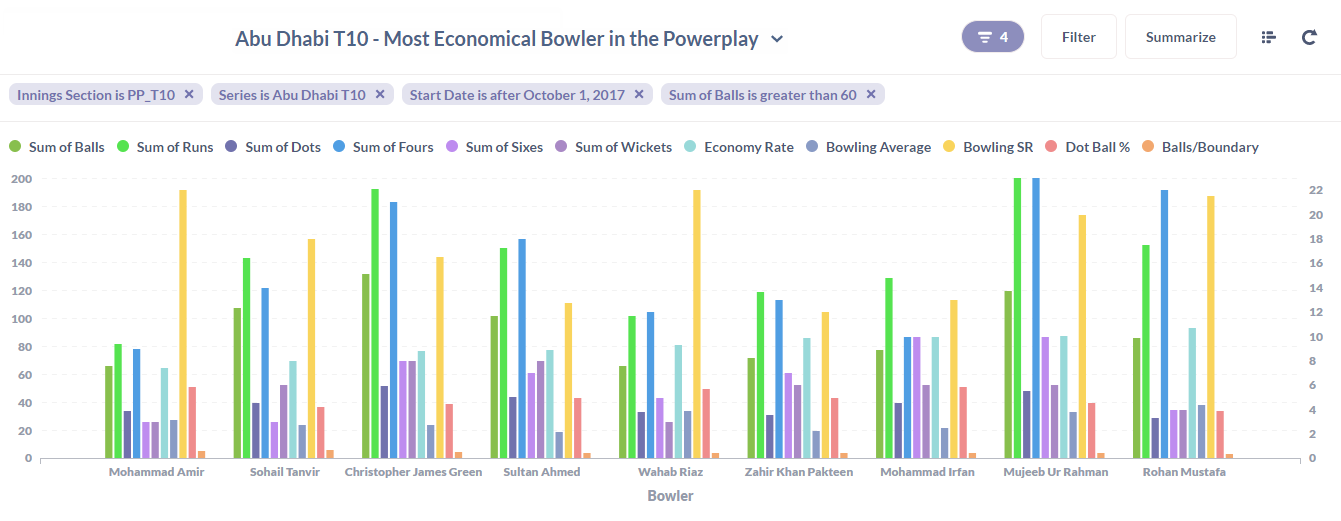Open the notebook steps list icon
Screen dimensions: 1341x521
pos(1269,37)
